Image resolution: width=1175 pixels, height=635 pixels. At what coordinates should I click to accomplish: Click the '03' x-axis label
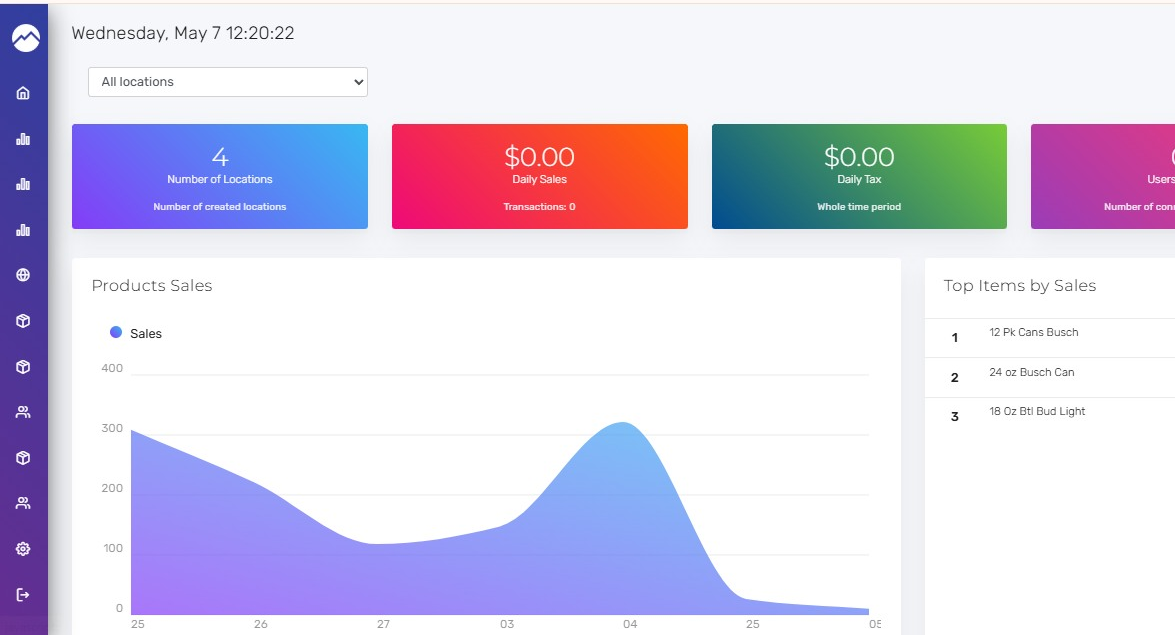click(507, 624)
